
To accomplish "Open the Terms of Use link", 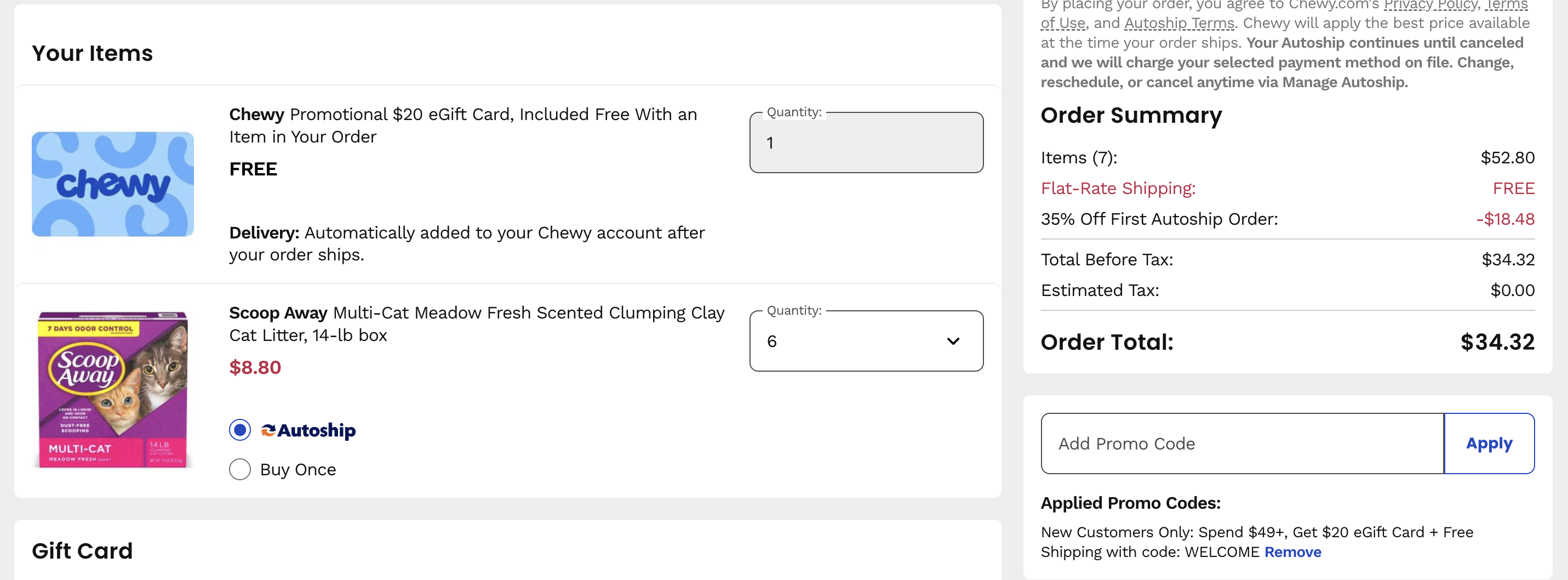I will click(1062, 24).
